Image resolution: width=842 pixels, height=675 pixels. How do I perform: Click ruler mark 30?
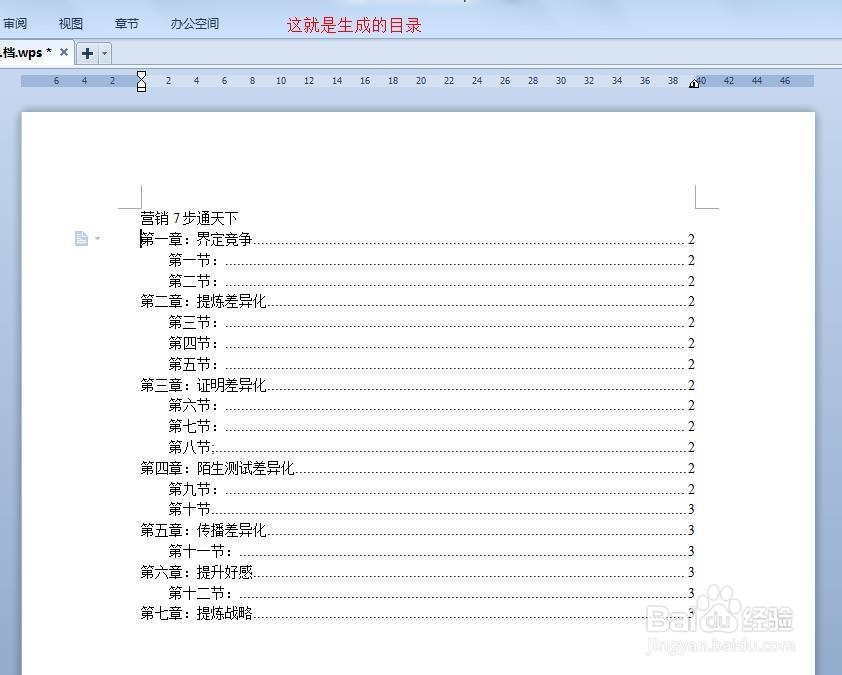click(561, 81)
